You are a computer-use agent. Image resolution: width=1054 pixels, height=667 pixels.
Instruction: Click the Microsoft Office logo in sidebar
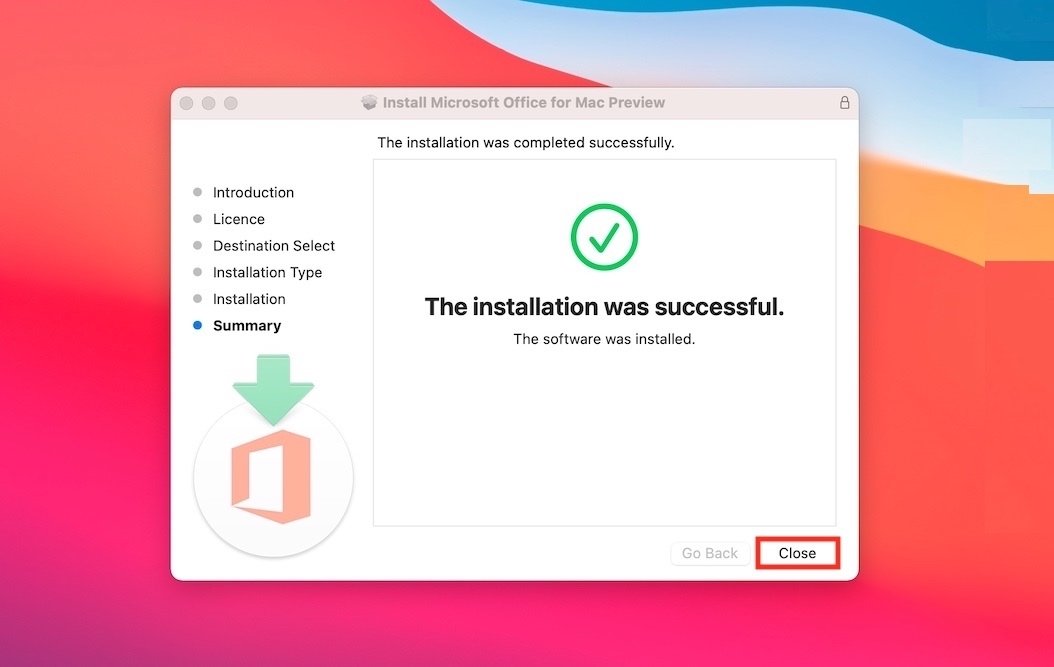point(272,476)
